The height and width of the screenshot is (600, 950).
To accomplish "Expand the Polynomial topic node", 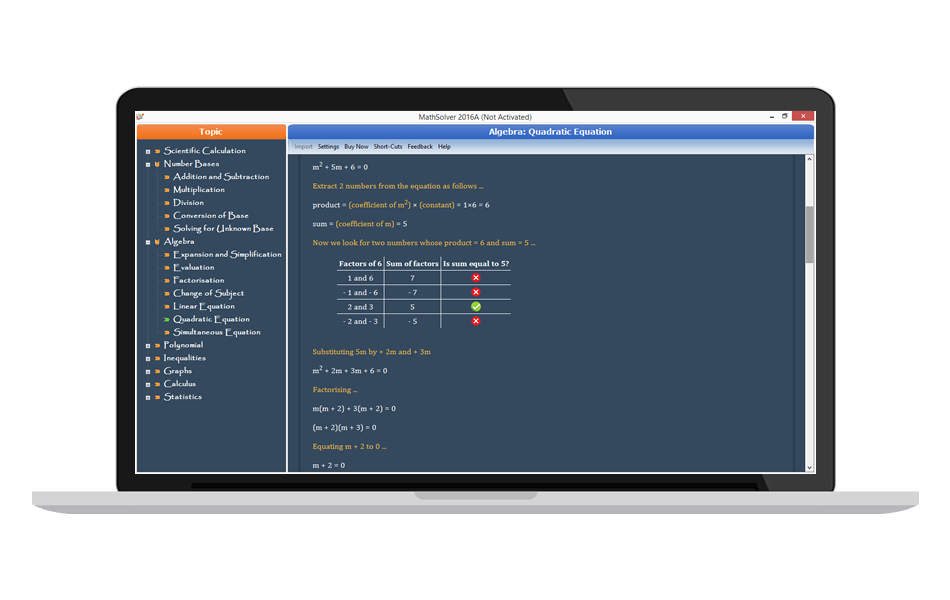I will tap(148, 344).
